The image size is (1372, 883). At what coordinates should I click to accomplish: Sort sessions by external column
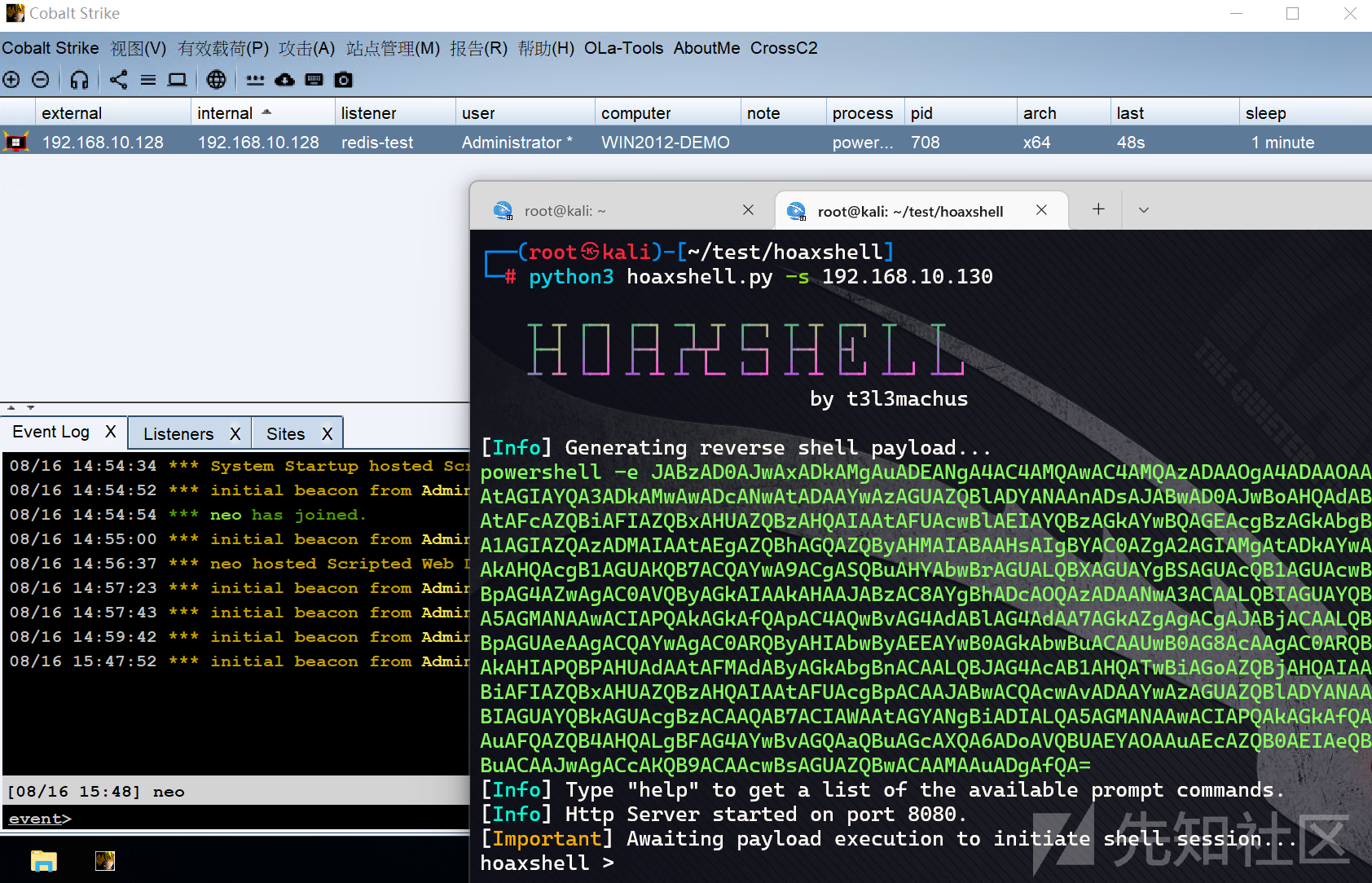pyautogui.click(x=113, y=113)
